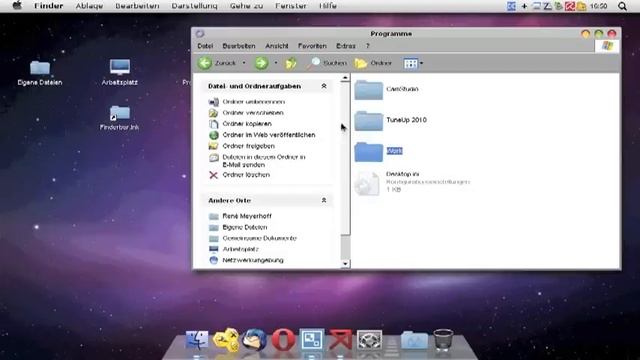The height and width of the screenshot is (360, 640).
Task: Open the folder stack in dock
Action: pyautogui.click(x=414, y=340)
